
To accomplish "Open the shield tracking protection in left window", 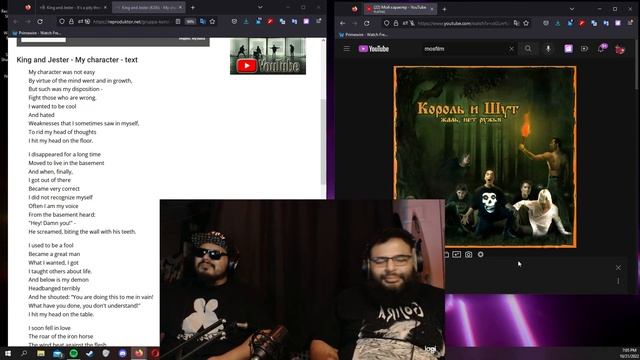I will 62,22.
